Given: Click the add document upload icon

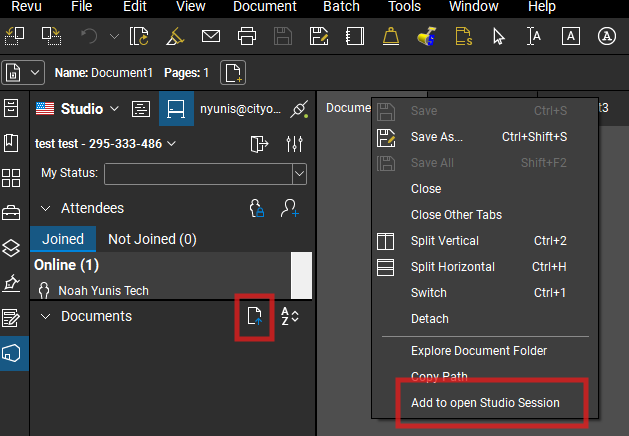Looking at the screenshot, I should (x=254, y=316).
